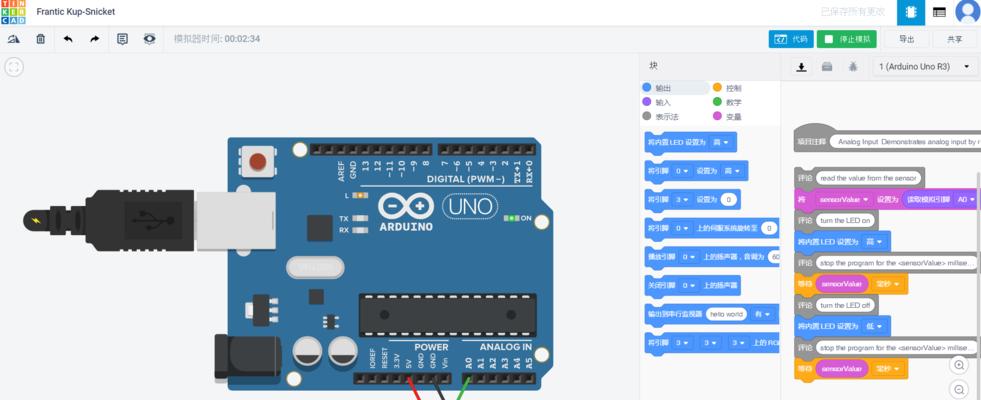The width and height of the screenshot is (981, 400).
Task: Click the rotate part icon in toolbar
Action: (x=14, y=39)
